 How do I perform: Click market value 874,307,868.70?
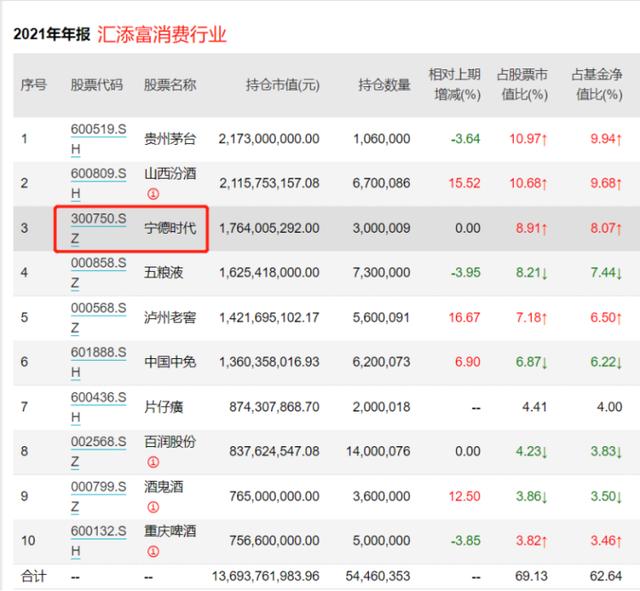pyautogui.click(x=274, y=407)
